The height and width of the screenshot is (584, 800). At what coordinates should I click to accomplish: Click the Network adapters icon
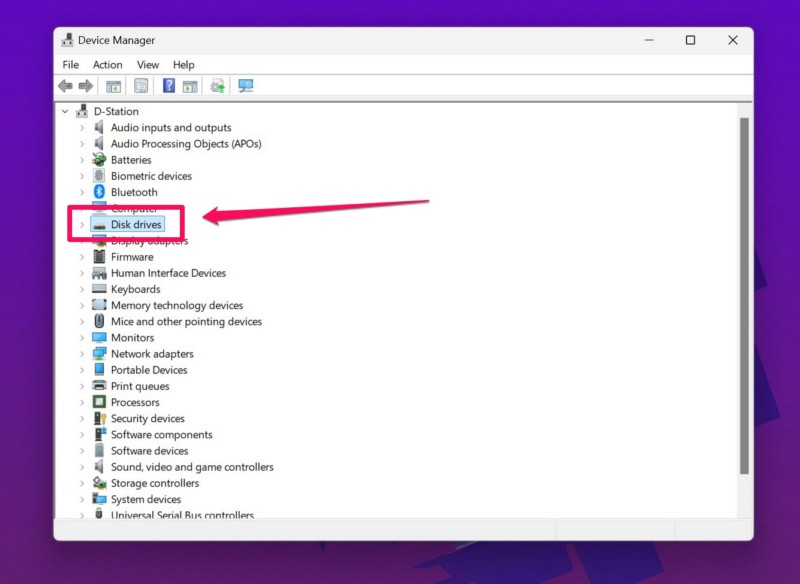[99, 354]
